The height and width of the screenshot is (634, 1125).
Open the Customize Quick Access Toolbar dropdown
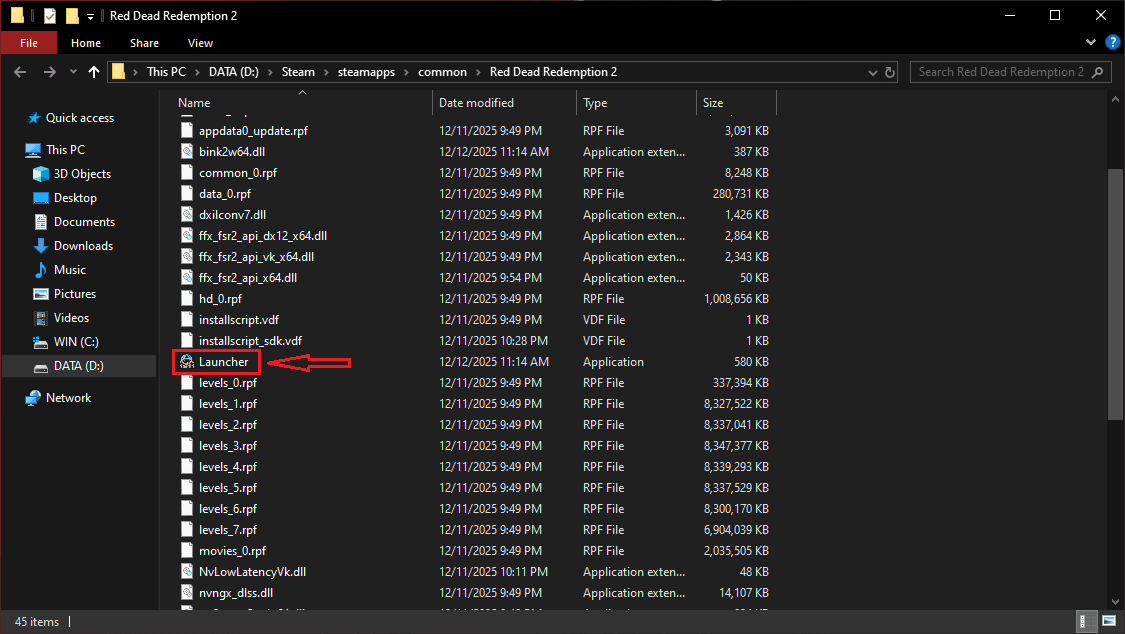[91, 16]
